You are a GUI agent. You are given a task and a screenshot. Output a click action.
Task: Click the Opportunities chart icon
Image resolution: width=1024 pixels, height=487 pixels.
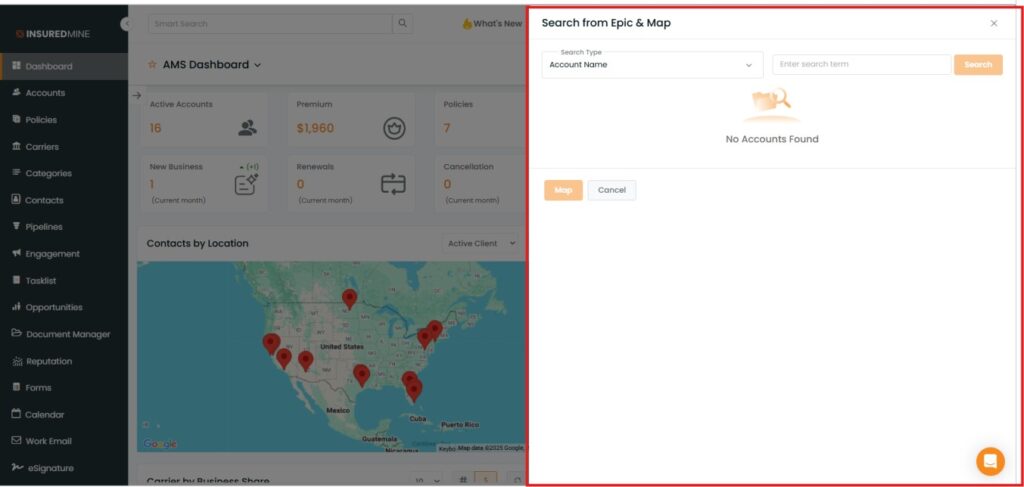coord(16,307)
